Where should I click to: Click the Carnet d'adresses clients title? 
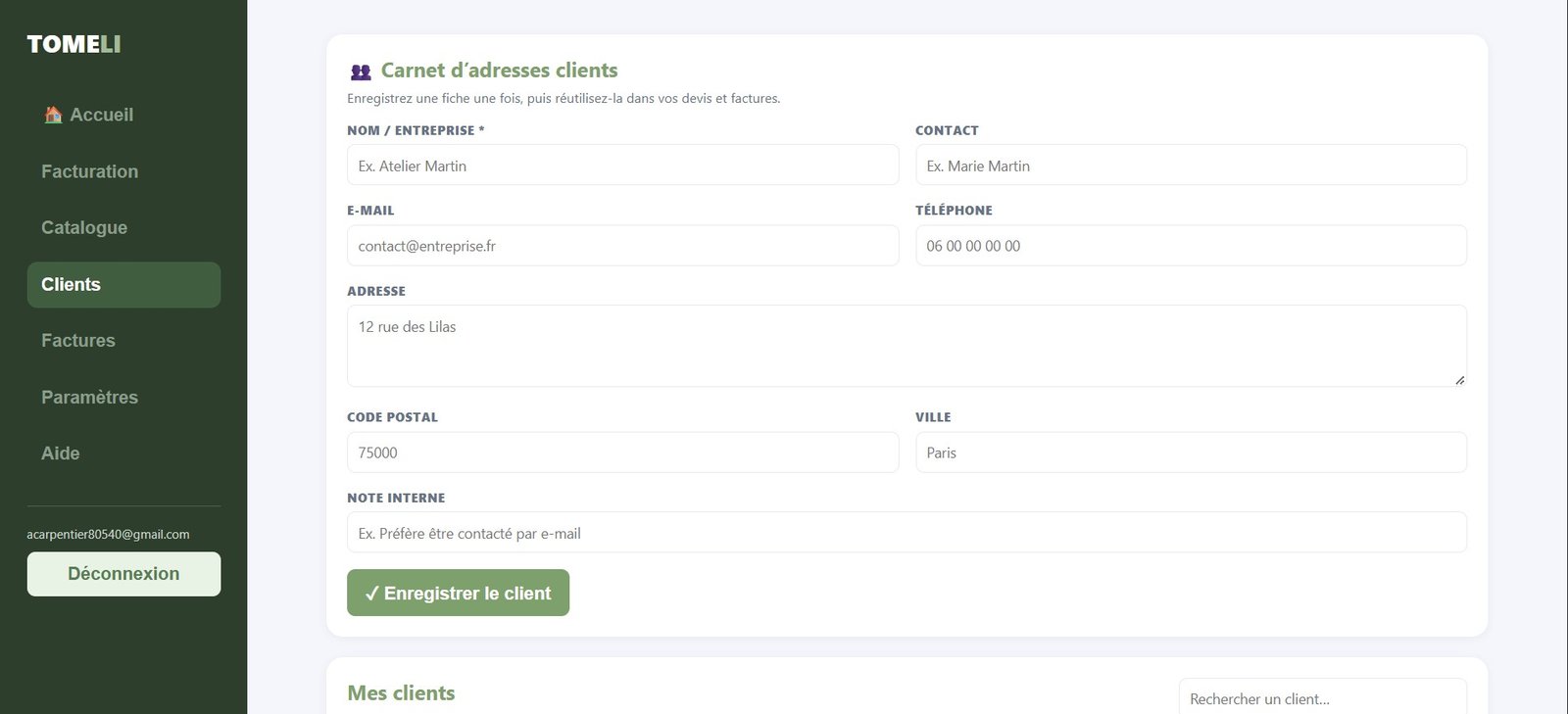click(x=499, y=71)
